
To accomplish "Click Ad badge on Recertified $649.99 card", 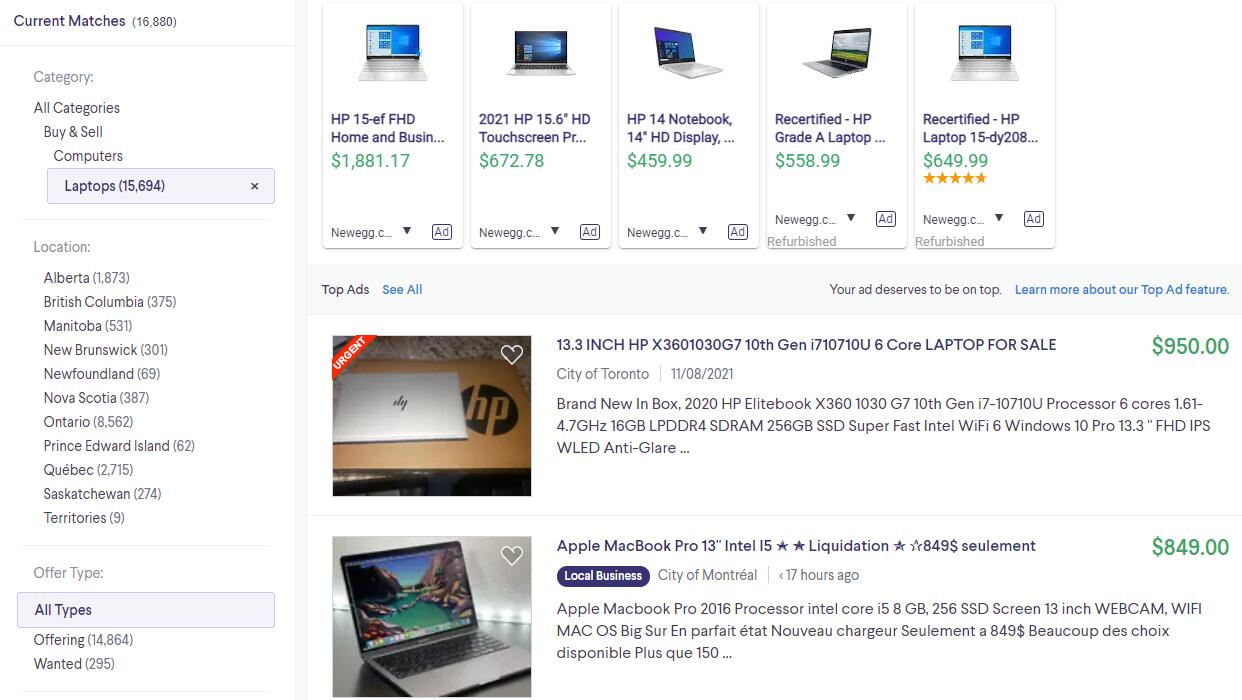I will [x=1034, y=219].
